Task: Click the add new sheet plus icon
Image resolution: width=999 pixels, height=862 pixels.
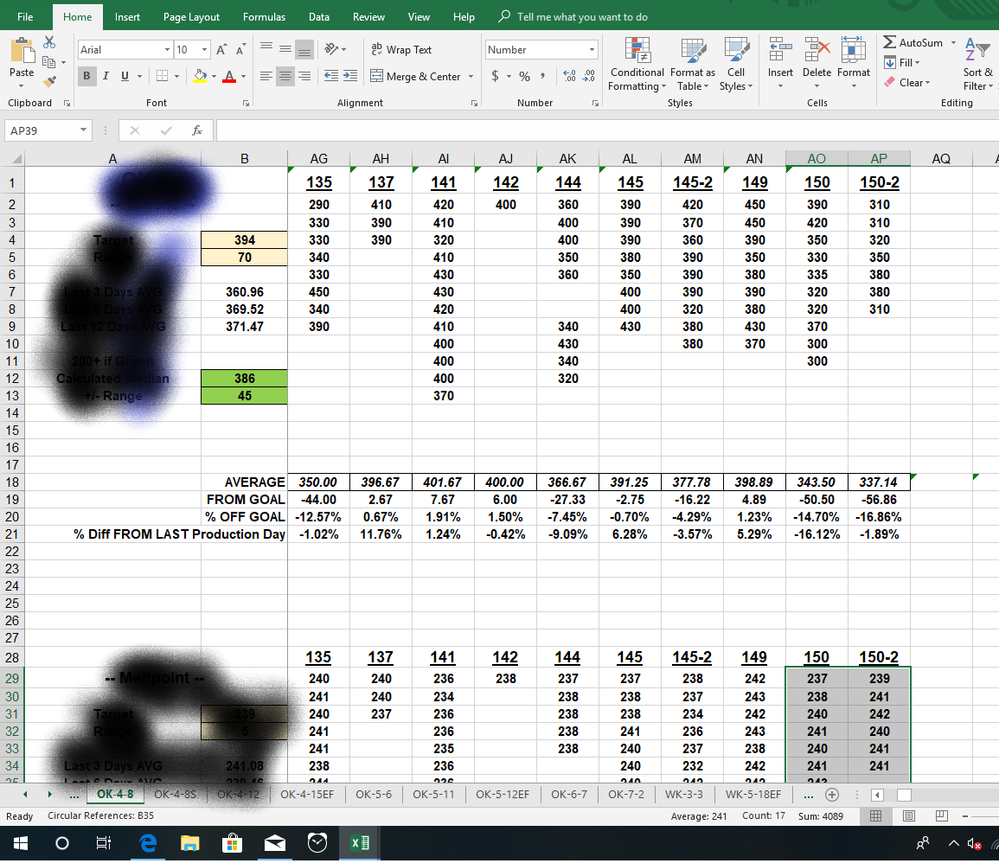Action: coord(831,794)
